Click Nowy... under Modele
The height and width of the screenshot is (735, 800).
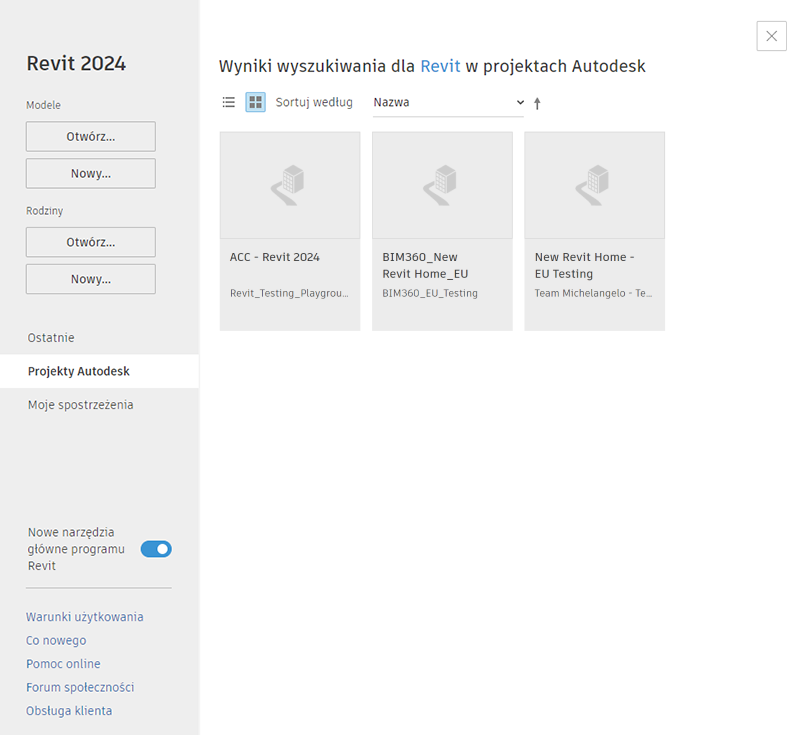[91, 173]
